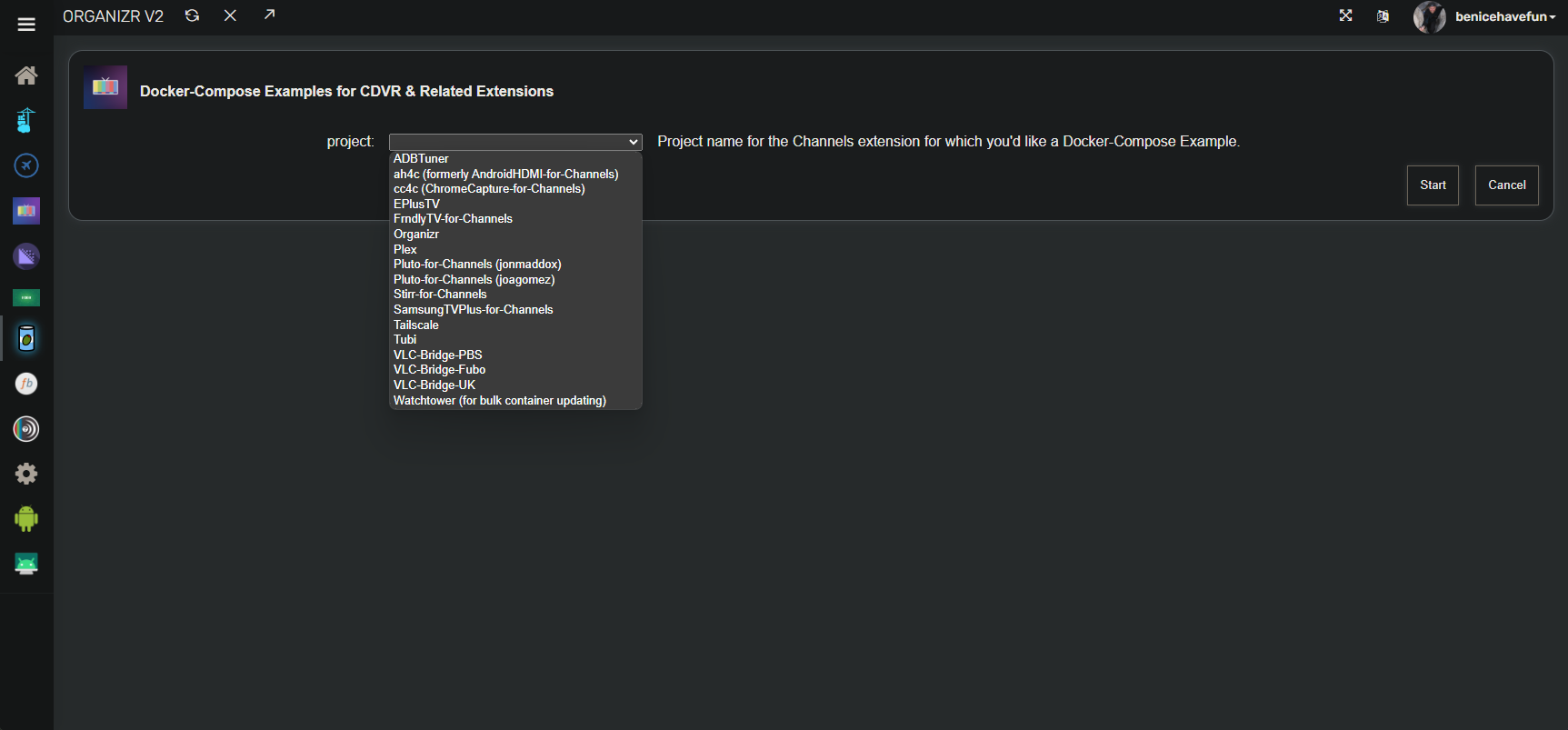Open the settings gear in the sidebar
Viewport: 1568px width, 730px height.
[x=26, y=474]
